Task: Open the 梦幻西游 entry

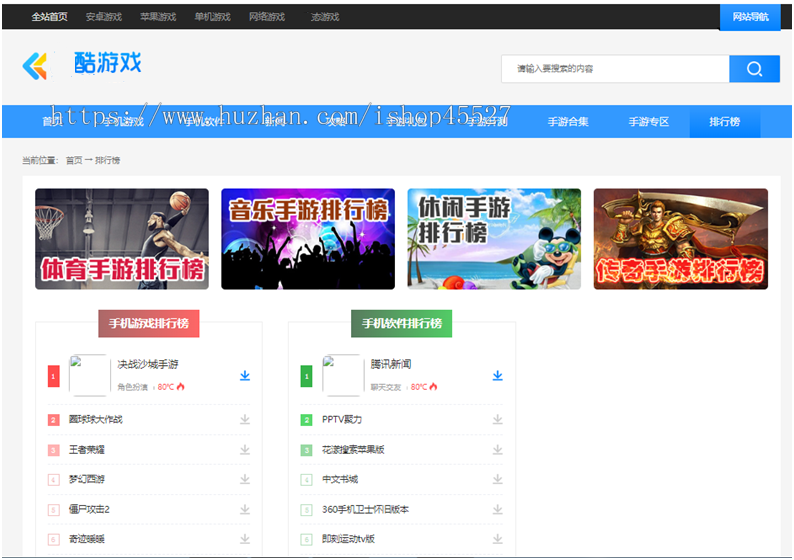Action: coord(87,479)
